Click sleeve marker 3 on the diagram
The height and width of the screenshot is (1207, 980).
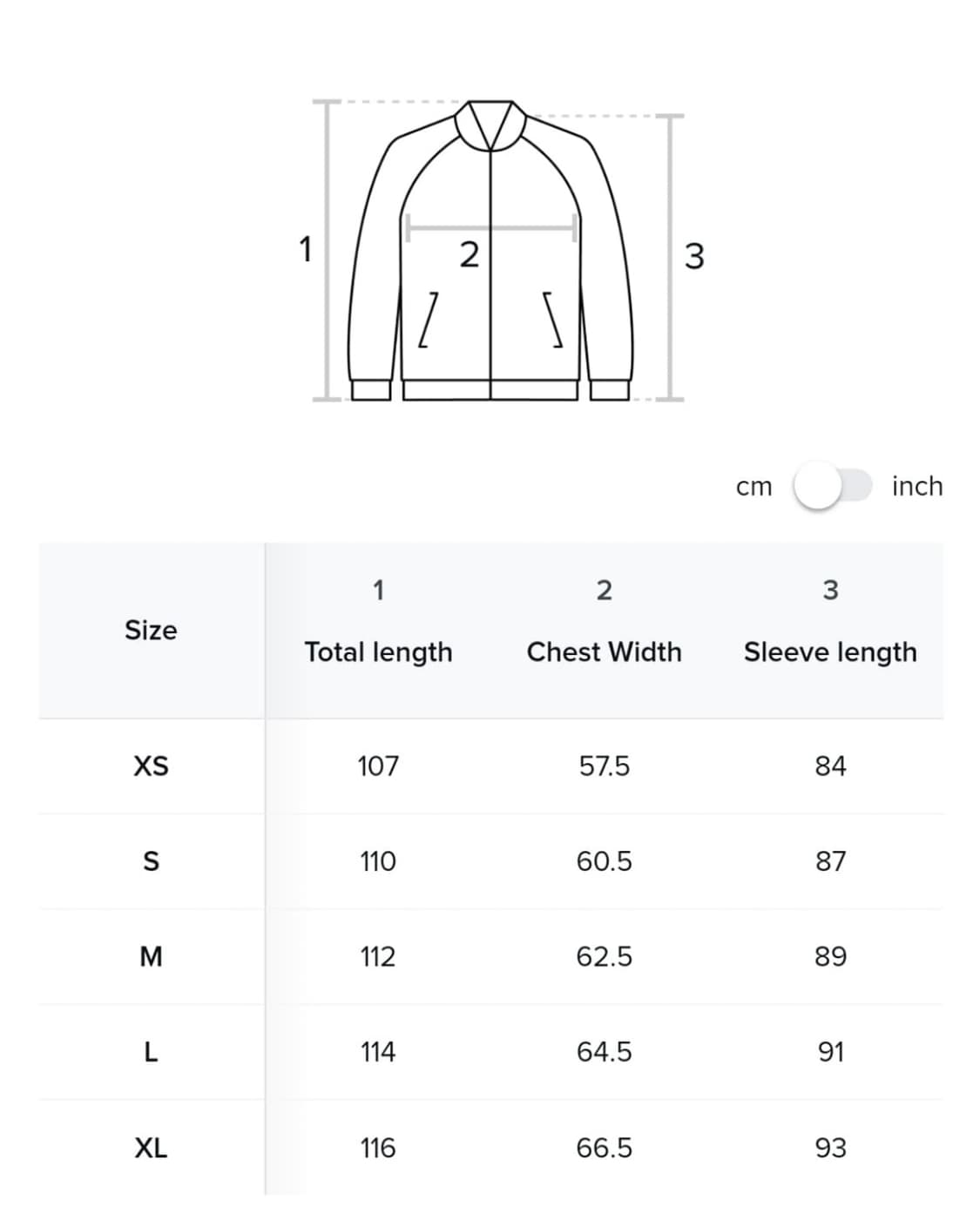[x=693, y=257]
